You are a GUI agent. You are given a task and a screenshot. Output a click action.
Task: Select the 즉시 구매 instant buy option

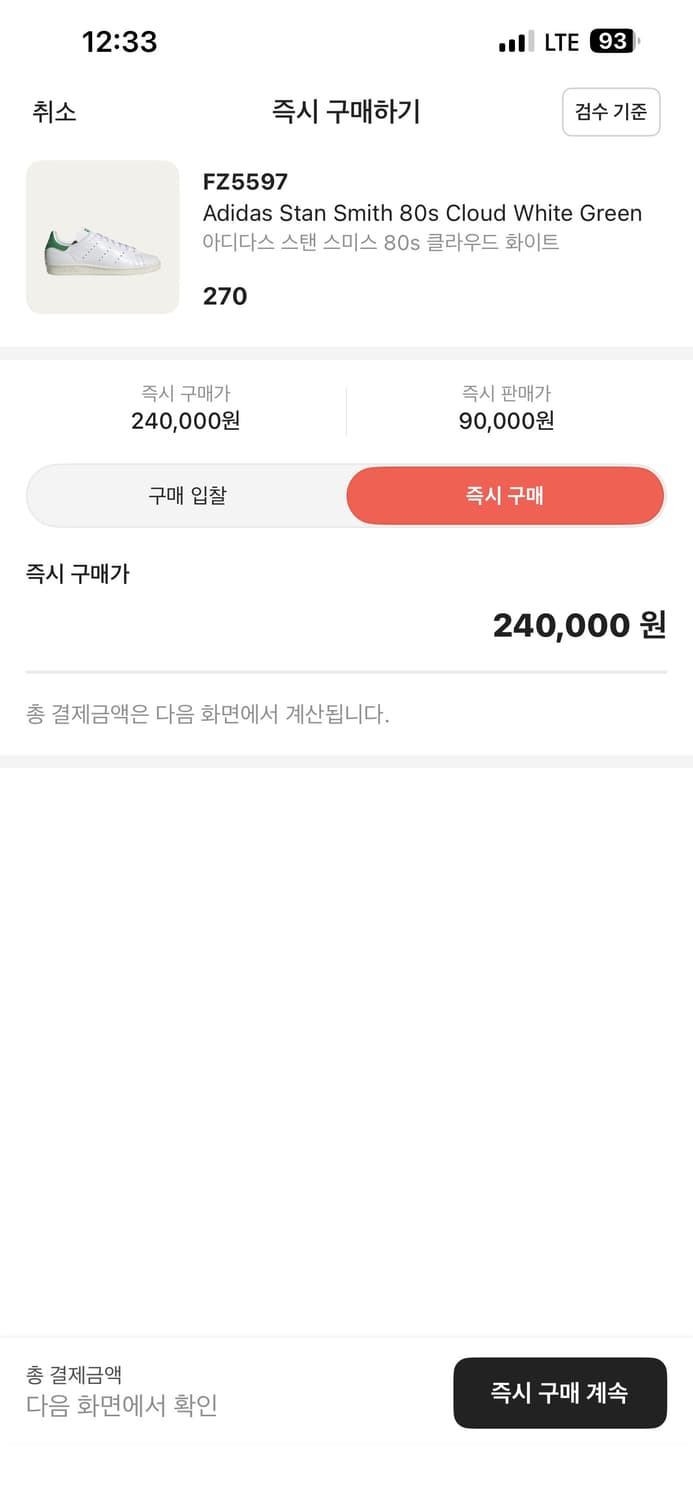click(x=505, y=495)
